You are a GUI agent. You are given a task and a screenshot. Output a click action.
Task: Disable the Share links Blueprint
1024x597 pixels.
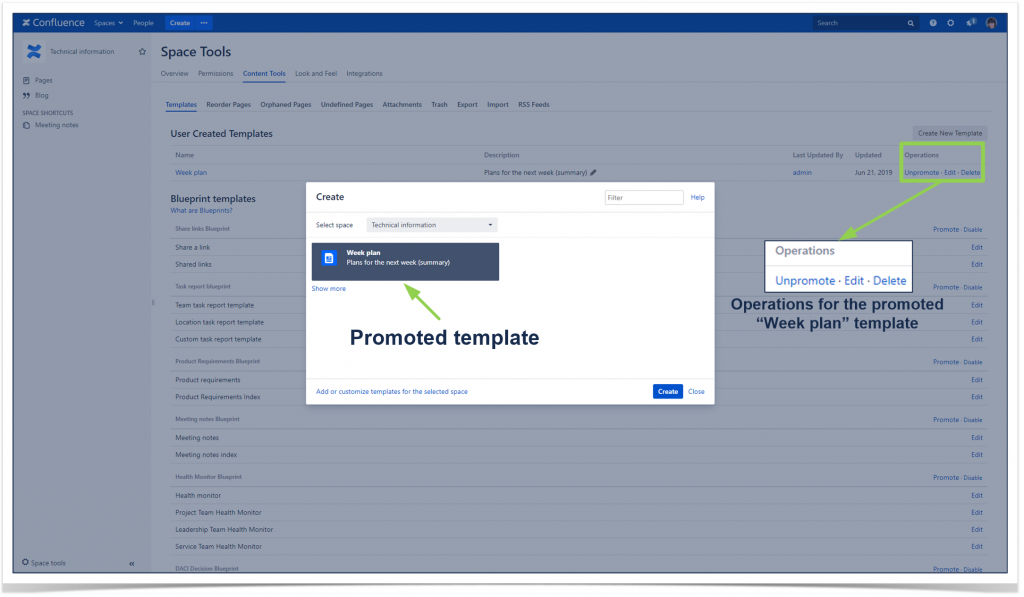[x=972, y=229]
